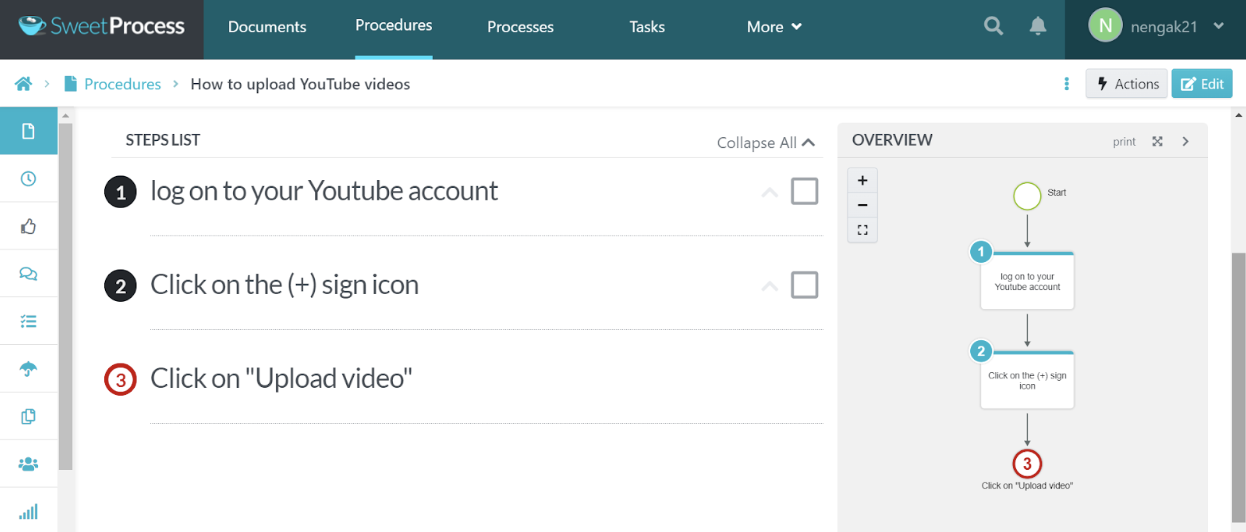
Task: Collapse step 1 using its chevron
Action: (x=769, y=192)
